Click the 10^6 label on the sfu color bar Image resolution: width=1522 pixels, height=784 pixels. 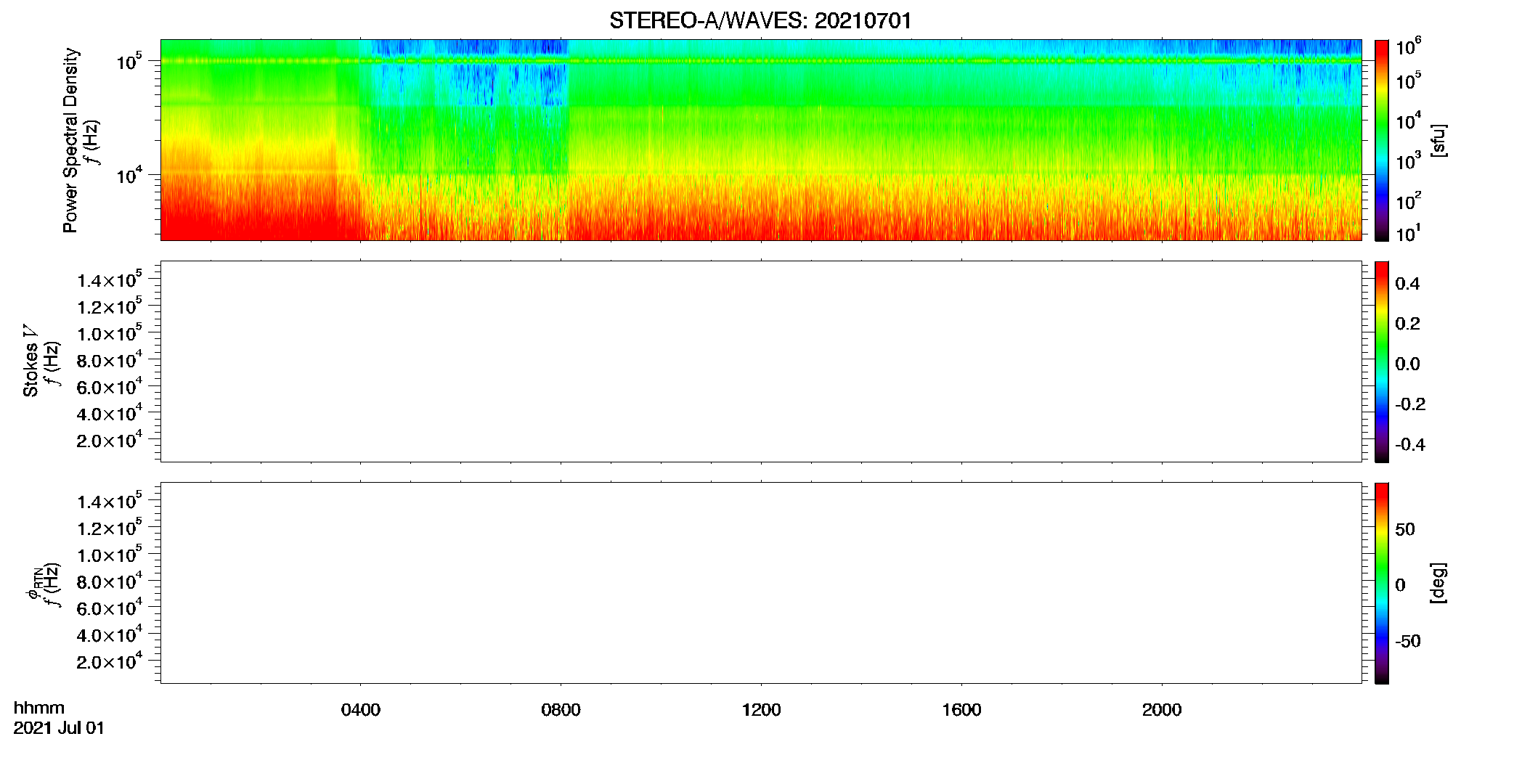pyautogui.click(x=1408, y=47)
